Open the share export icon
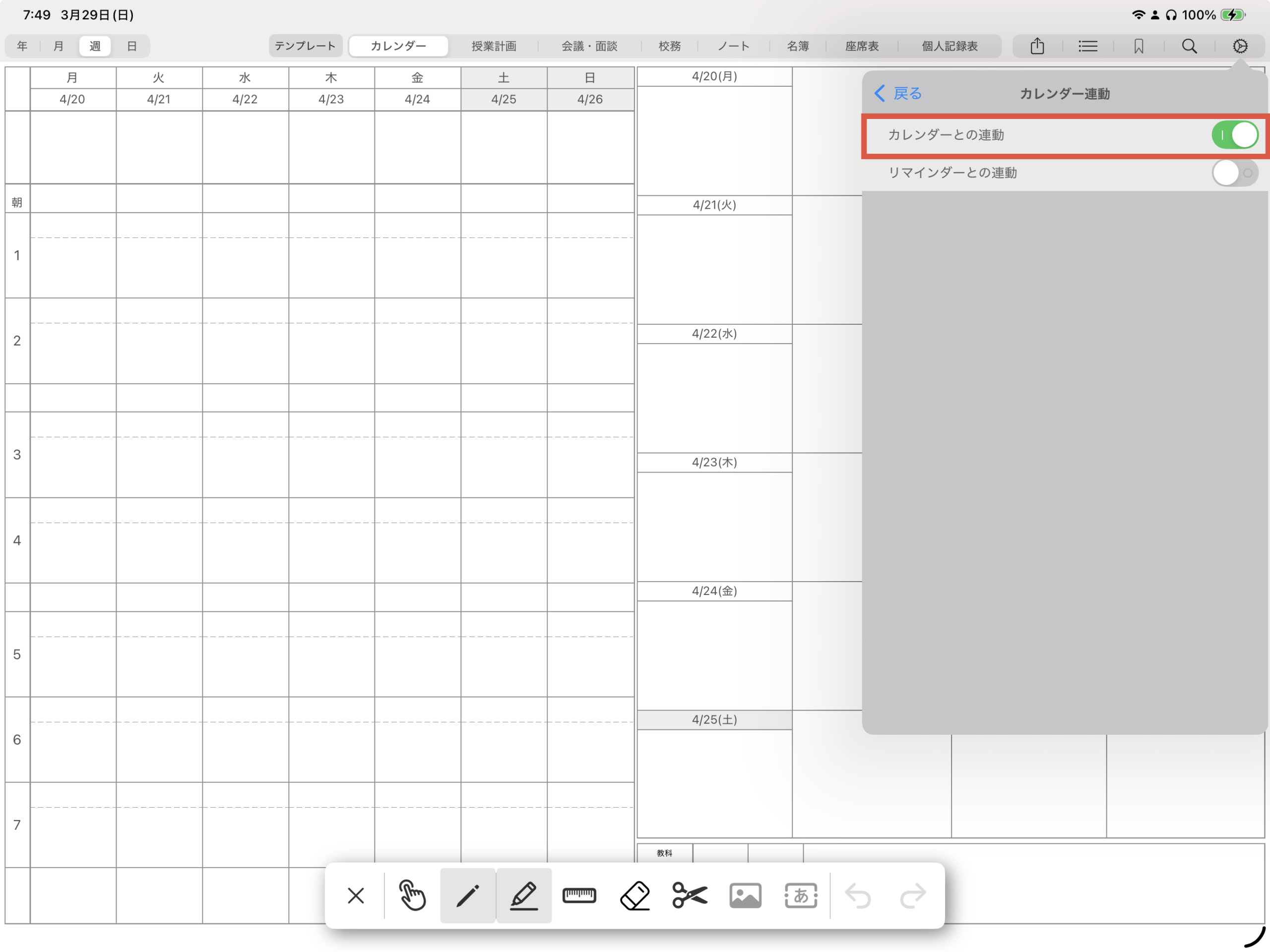 1037,46
